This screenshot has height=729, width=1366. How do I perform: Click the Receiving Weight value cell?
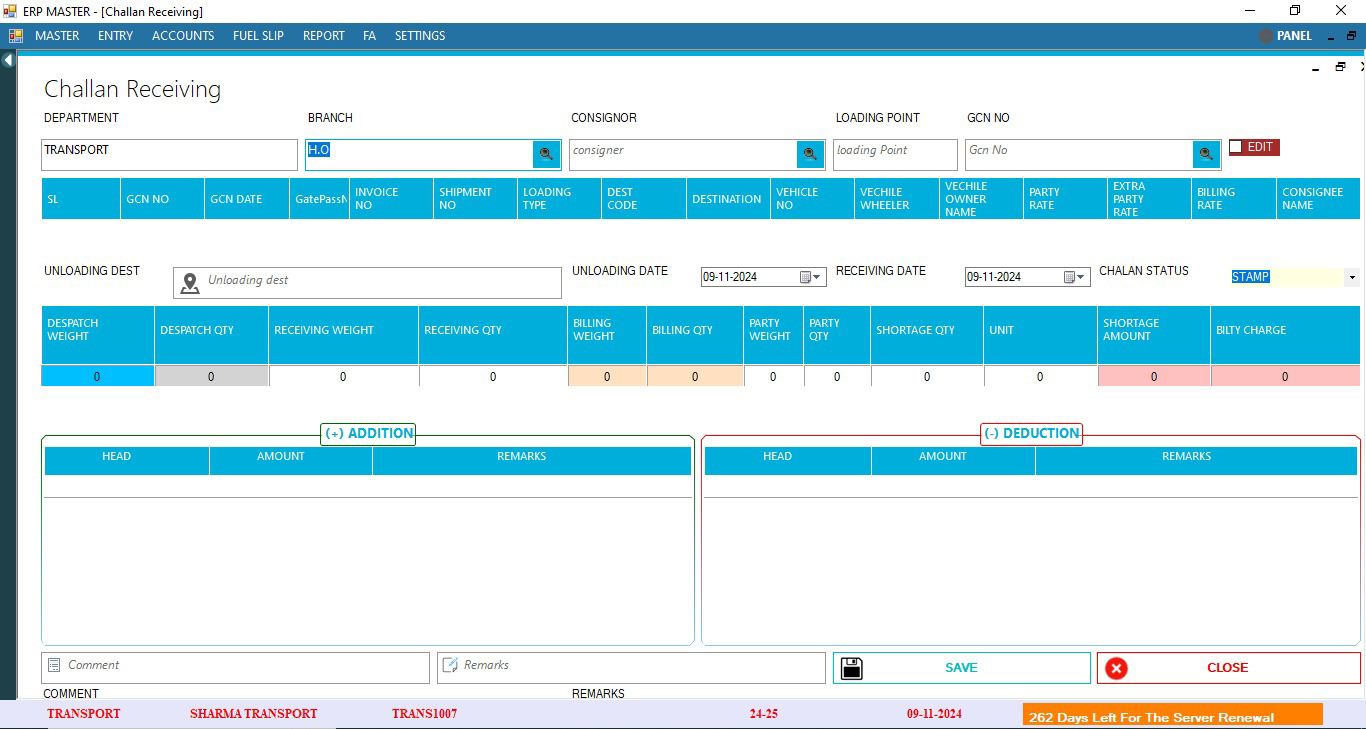coord(344,377)
